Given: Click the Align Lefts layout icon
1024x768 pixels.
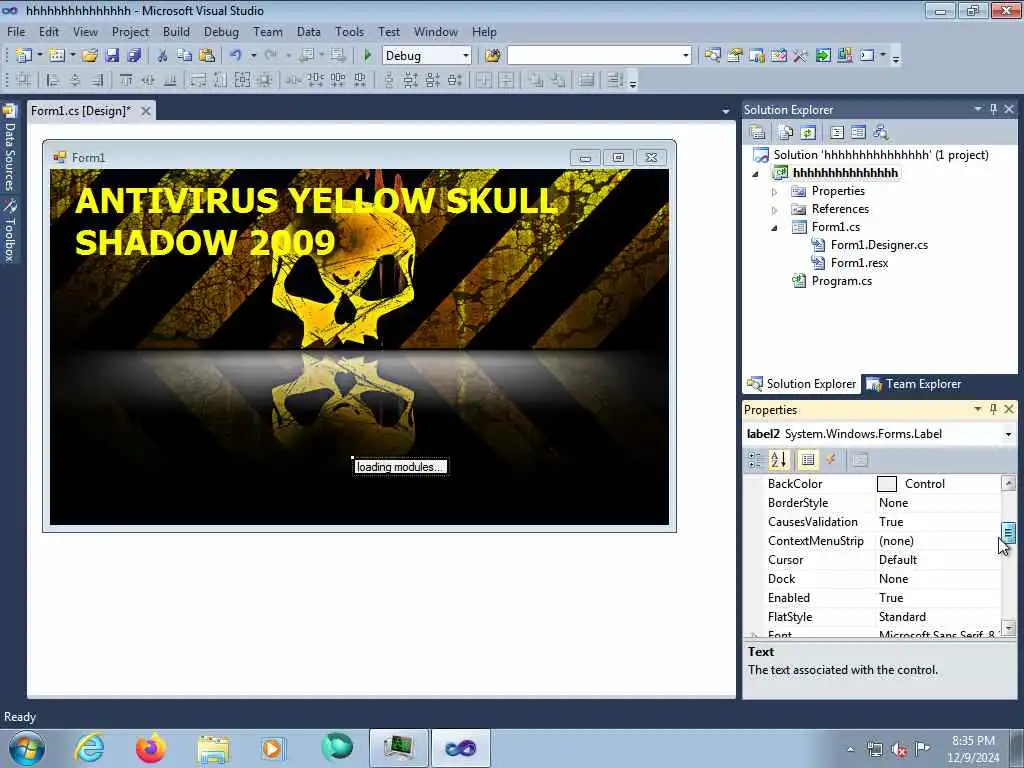Looking at the screenshot, I should tap(52, 80).
